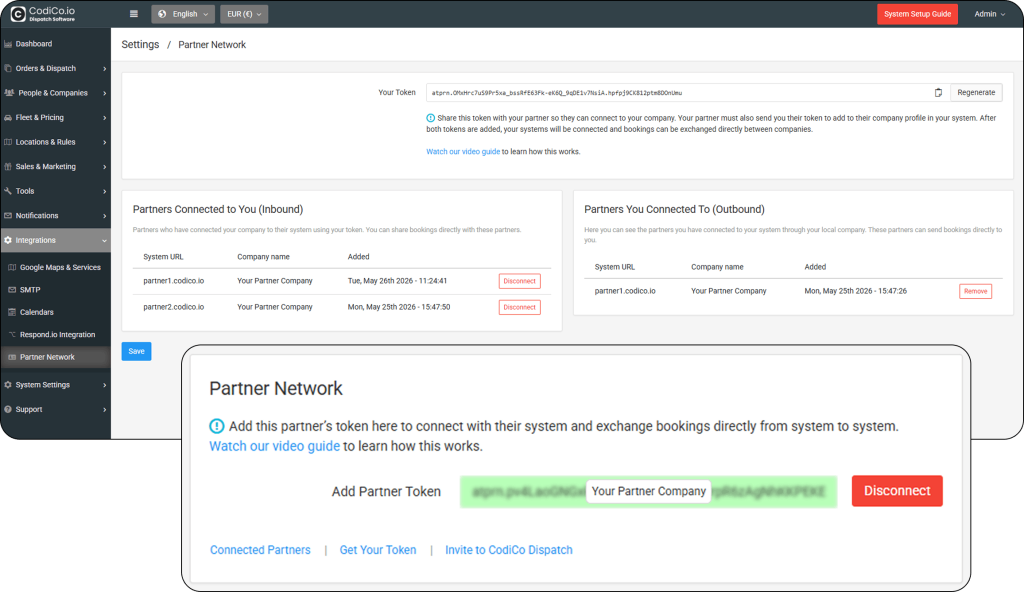The image size is (1024, 592).
Task: Click the Orders & Dispatch sidebar icon
Action: (x=8, y=68)
